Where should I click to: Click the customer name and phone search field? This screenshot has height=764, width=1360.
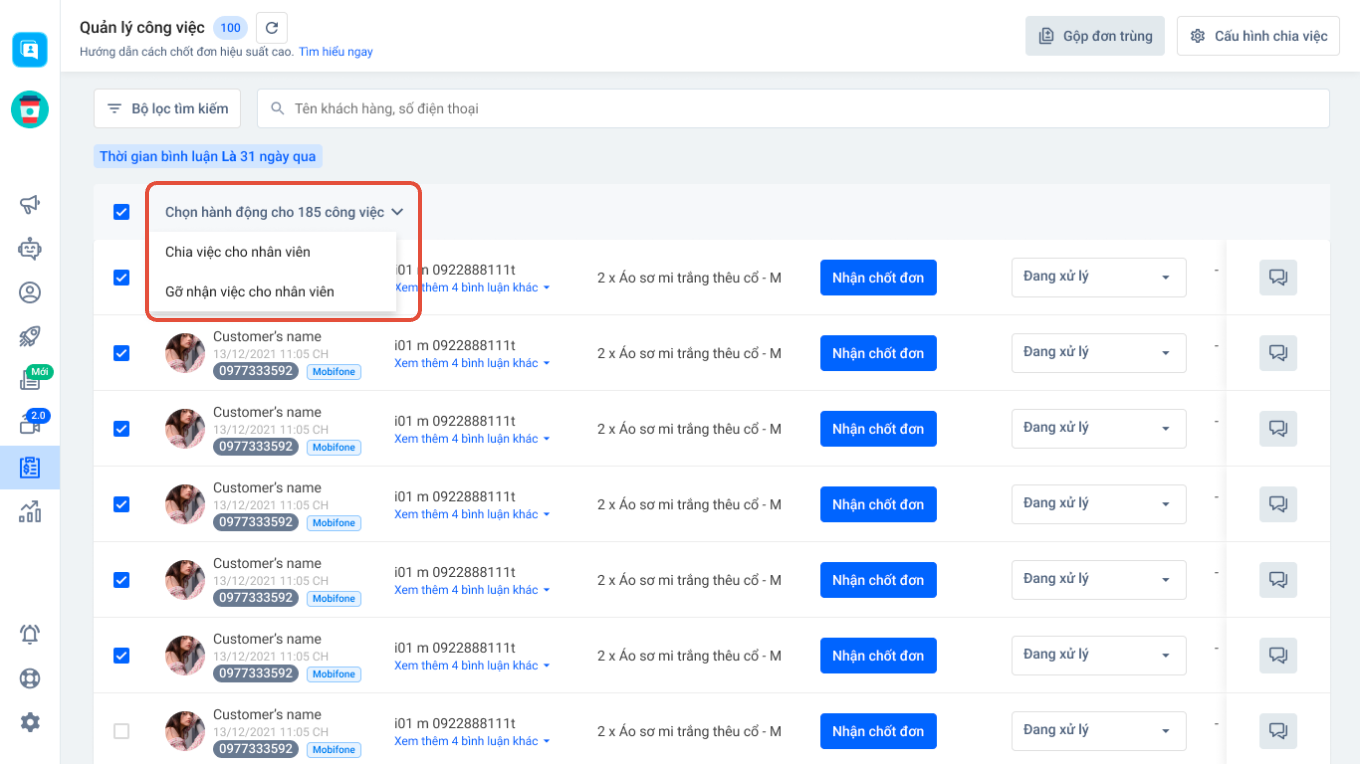pos(792,108)
